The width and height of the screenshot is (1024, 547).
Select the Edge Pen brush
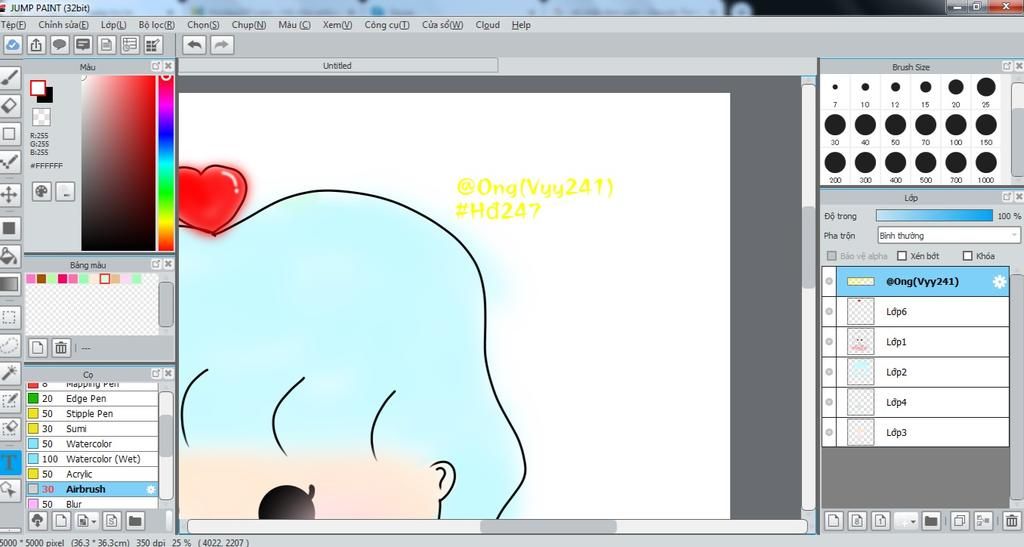point(92,398)
